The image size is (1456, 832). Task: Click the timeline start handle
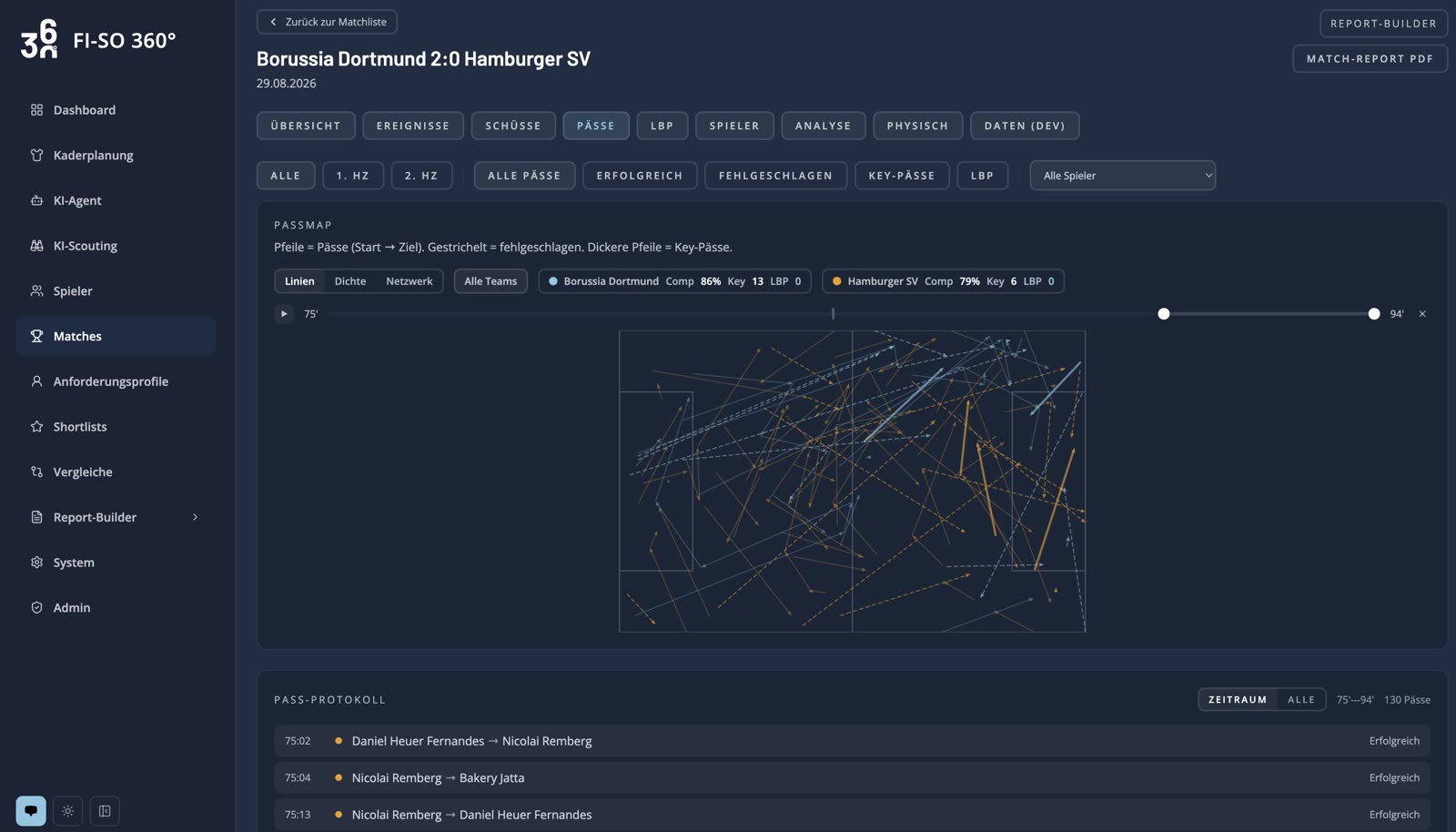[x=1164, y=314]
